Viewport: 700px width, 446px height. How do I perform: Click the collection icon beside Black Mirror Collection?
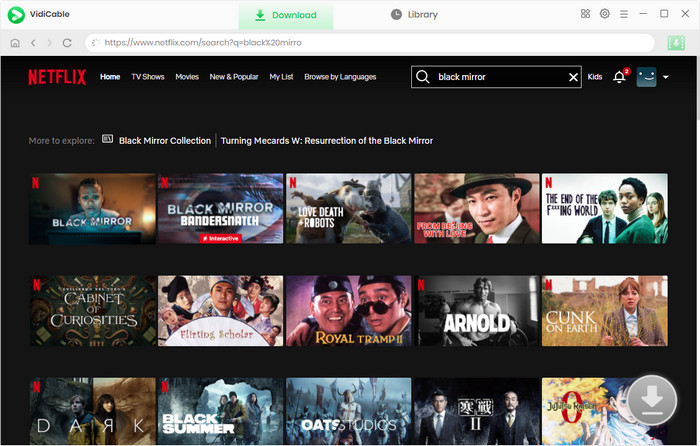tap(107, 139)
